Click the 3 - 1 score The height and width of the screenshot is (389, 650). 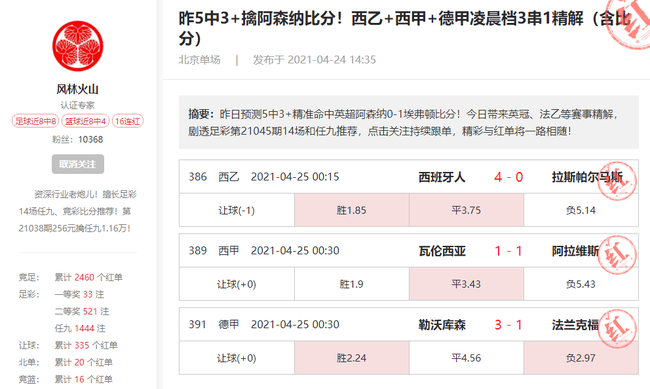point(508,325)
